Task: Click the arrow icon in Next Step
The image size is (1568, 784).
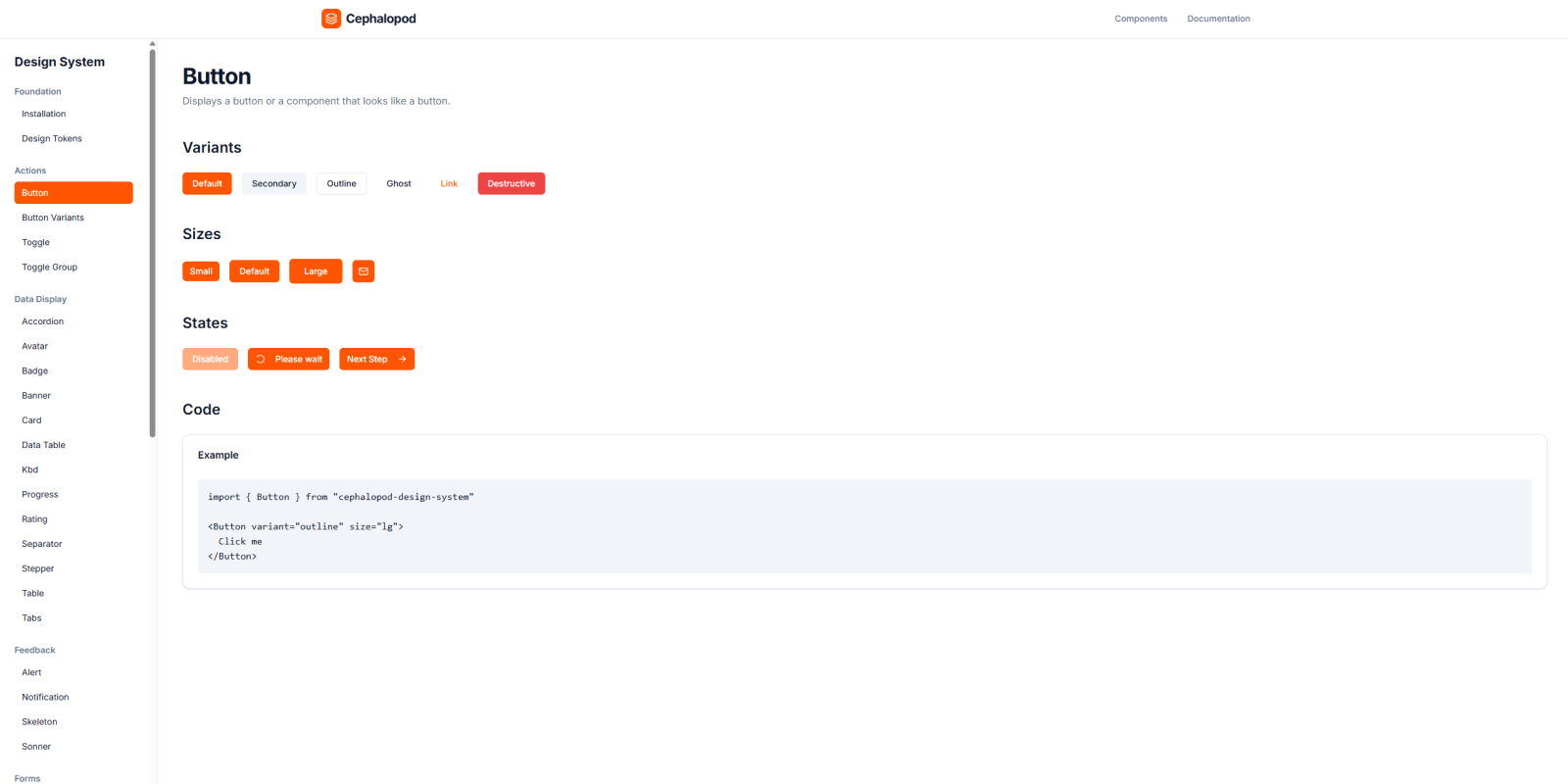Action: [x=403, y=360]
